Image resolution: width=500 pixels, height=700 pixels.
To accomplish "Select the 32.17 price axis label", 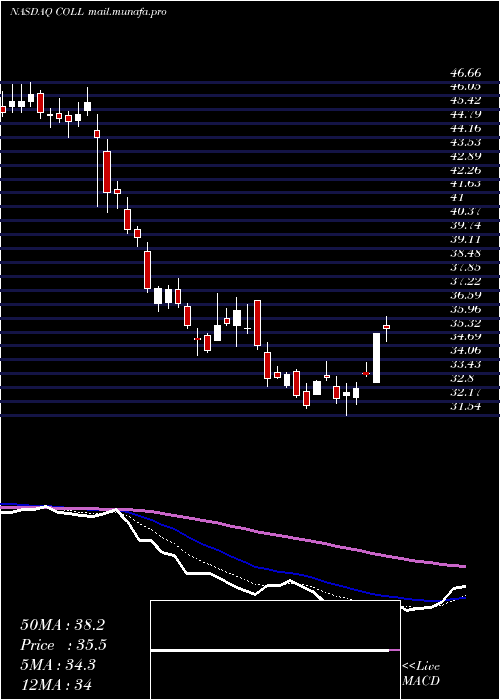I will click(x=465, y=392).
